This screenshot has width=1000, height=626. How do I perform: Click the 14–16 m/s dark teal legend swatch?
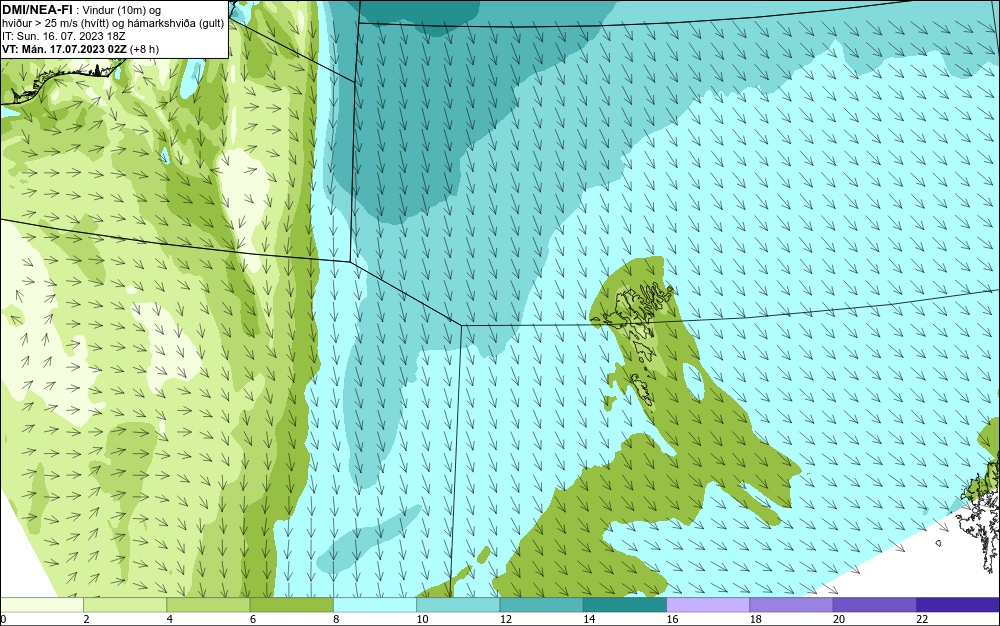[625, 604]
